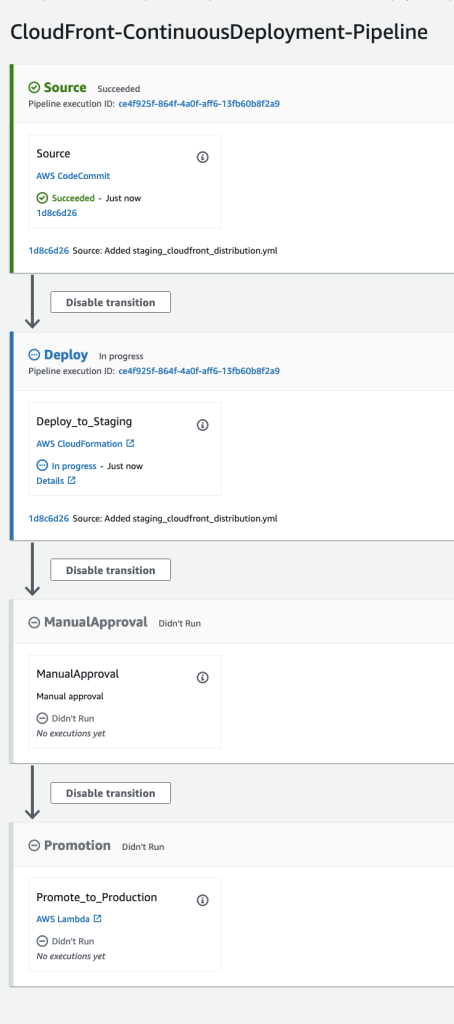
Task: Open the AWS CodeCommit link
Action: (x=73, y=176)
